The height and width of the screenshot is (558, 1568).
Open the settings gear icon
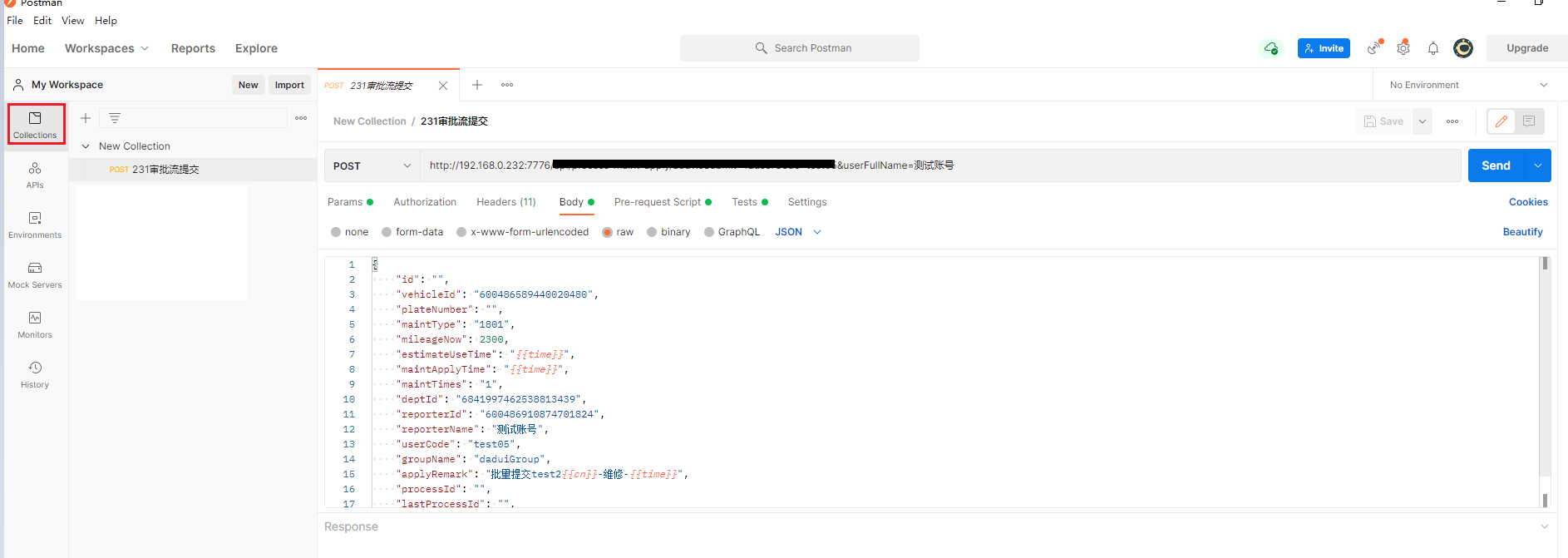[1403, 47]
